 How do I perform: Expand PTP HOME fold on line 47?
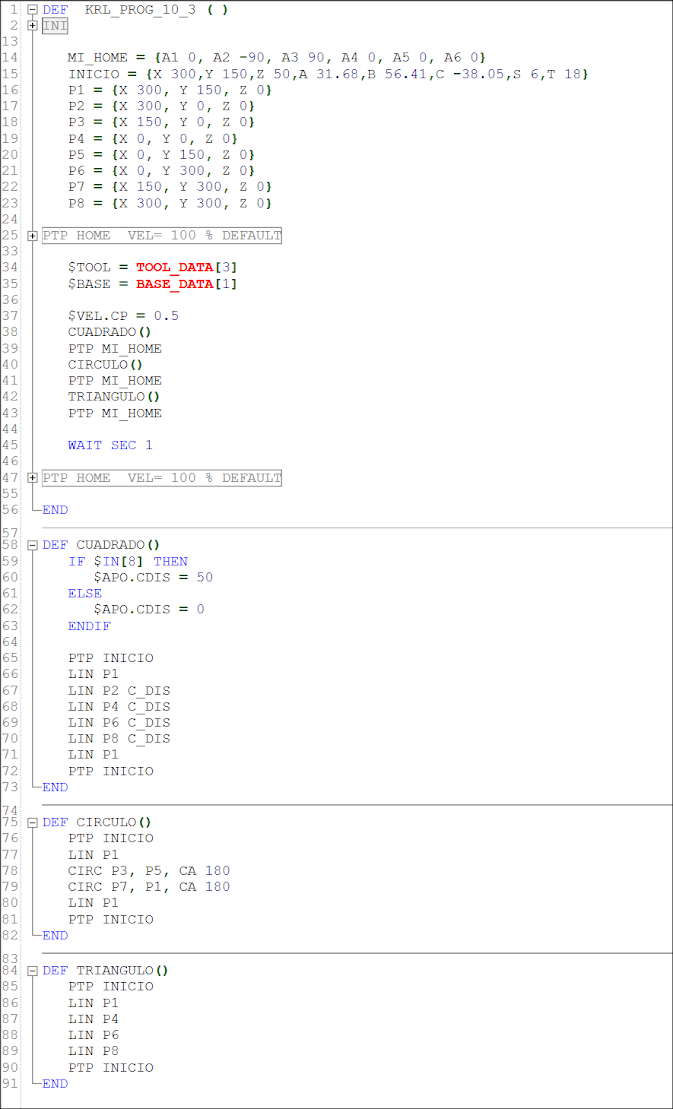click(x=32, y=478)
